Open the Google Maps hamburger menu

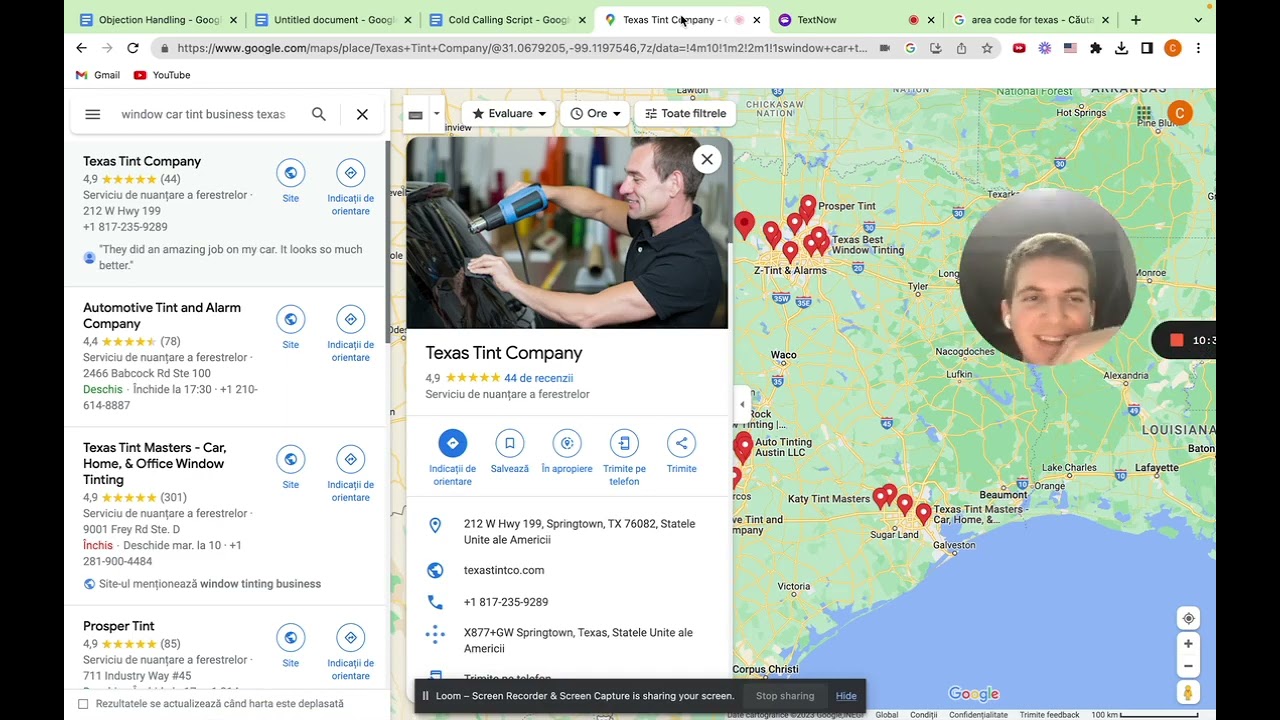(x=93, y=114)
